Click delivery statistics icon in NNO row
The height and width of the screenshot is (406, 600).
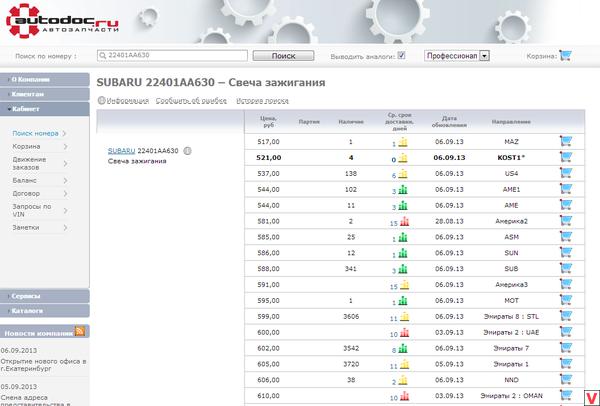pos(403,381)
